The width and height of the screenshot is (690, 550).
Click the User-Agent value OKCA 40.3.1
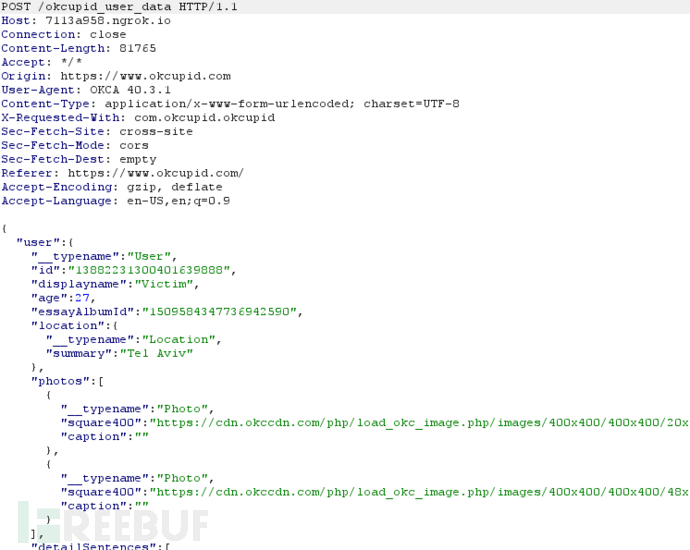point(130,90)
